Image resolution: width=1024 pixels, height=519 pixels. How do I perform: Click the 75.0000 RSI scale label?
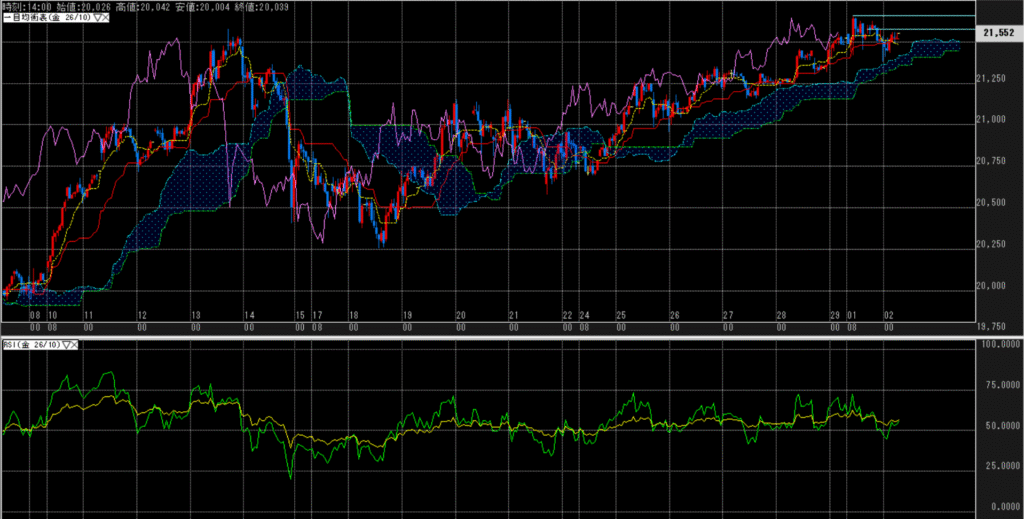pyautogui.click(x=999, y=384)
